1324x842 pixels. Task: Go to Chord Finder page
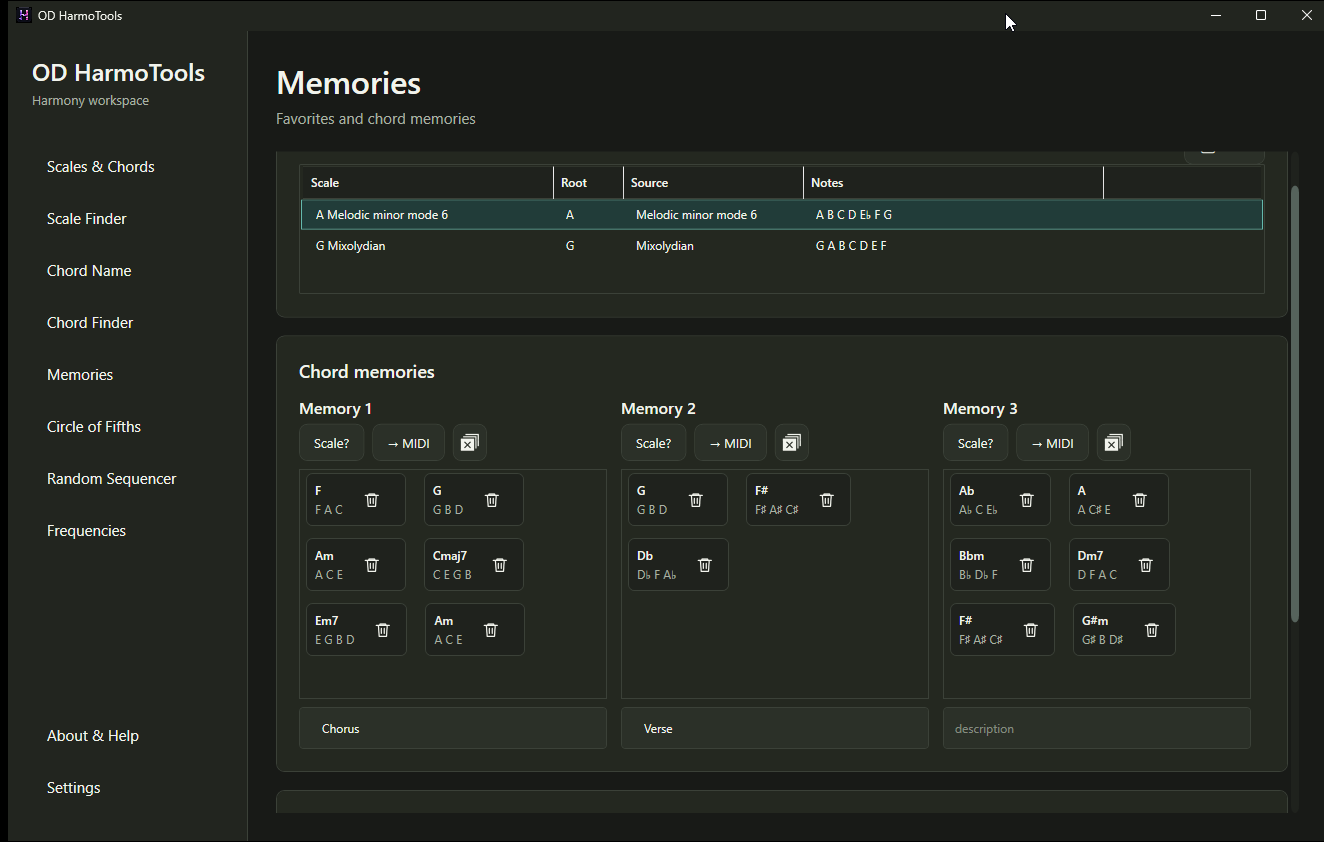click(90, 323)
